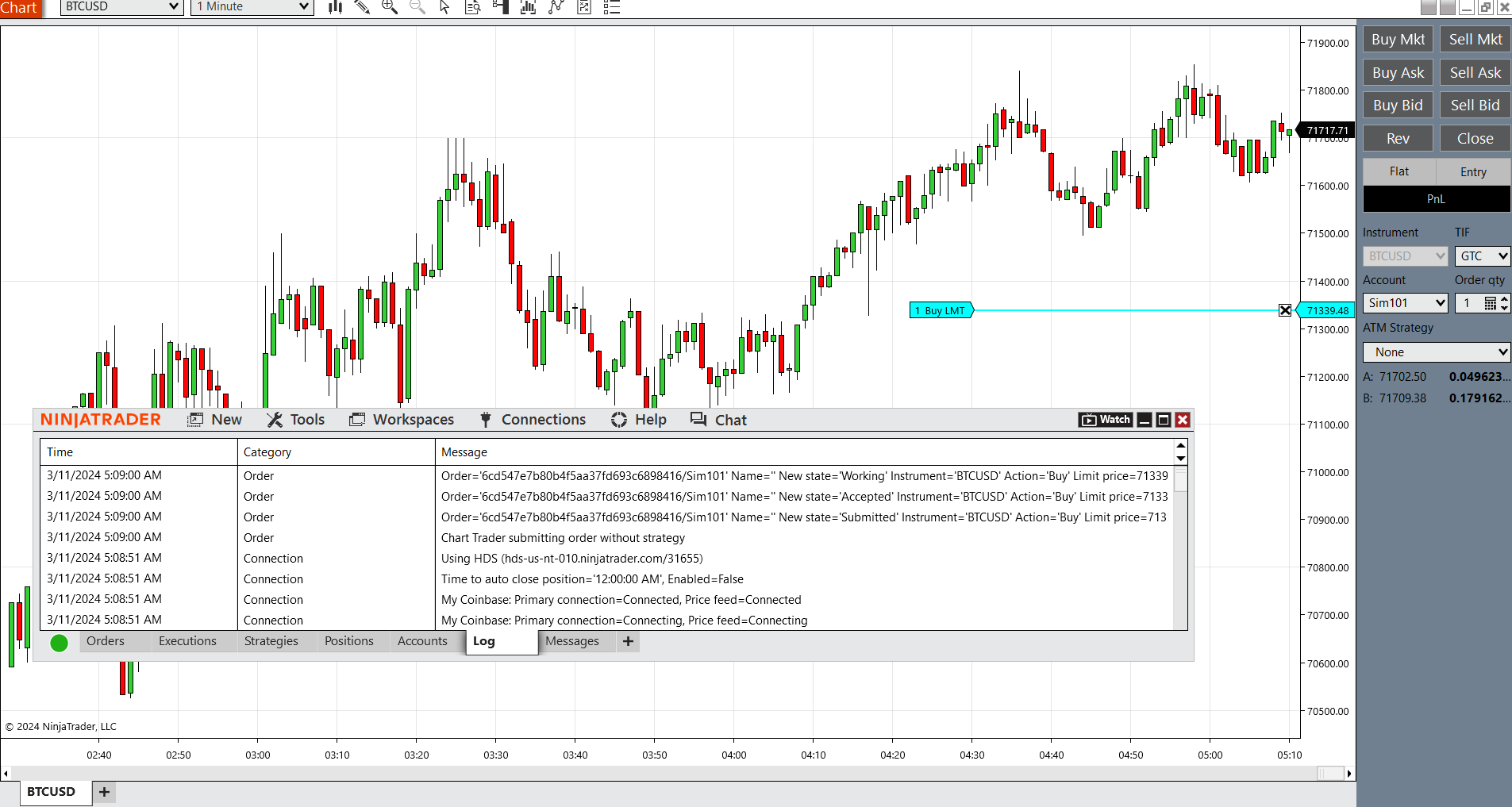
Task: Click the zoom in magnifier icon
Action: click(x=390, y=7)
